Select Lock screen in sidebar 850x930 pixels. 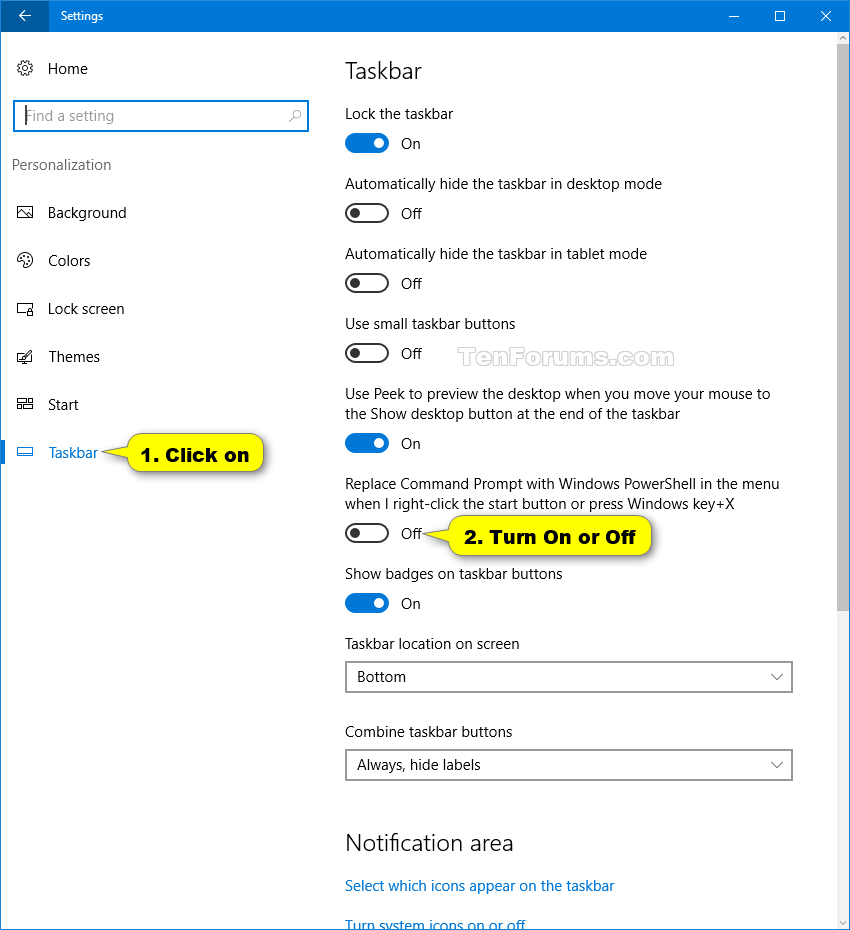click(x=86, y=309)
